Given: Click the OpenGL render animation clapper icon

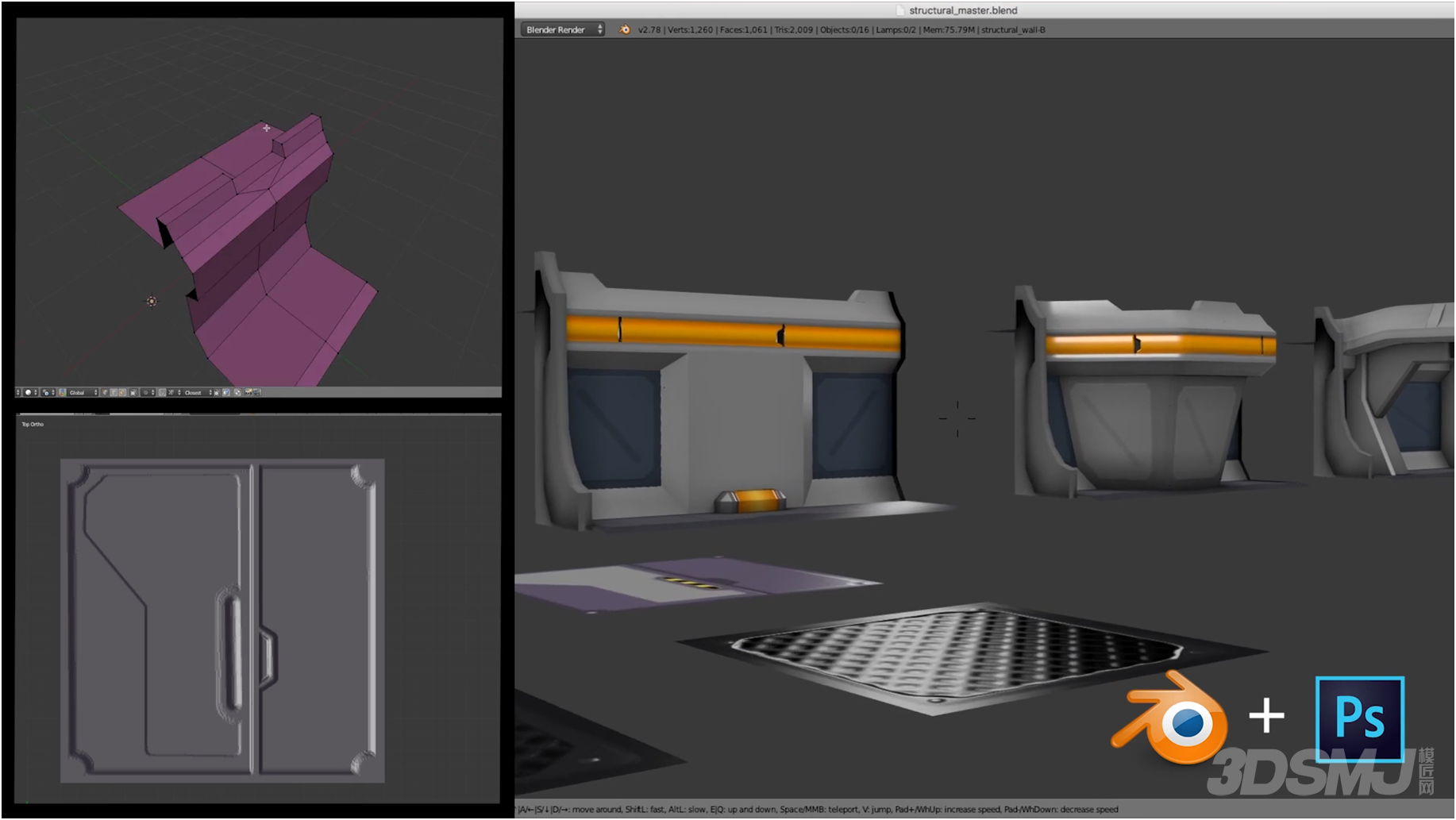Looking at the screenshot, I should click(256, 392).
